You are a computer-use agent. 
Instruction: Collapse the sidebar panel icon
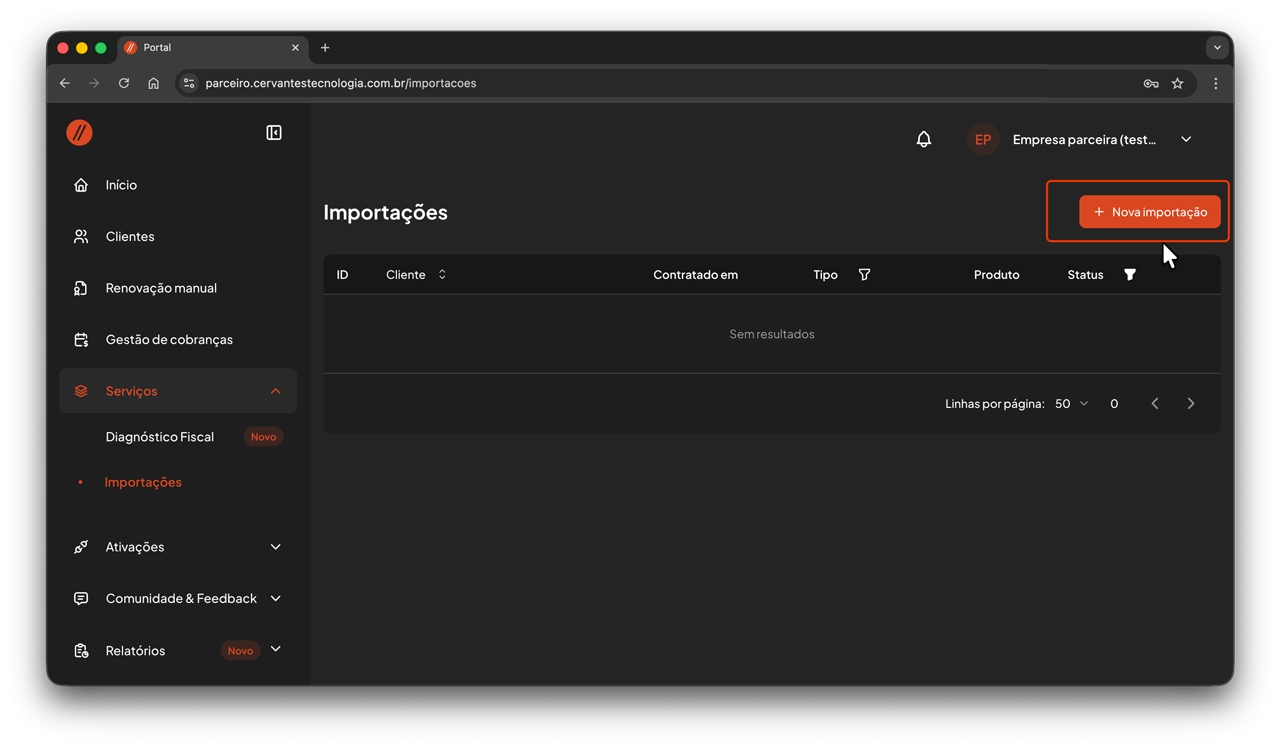click(x=274, y=133)
